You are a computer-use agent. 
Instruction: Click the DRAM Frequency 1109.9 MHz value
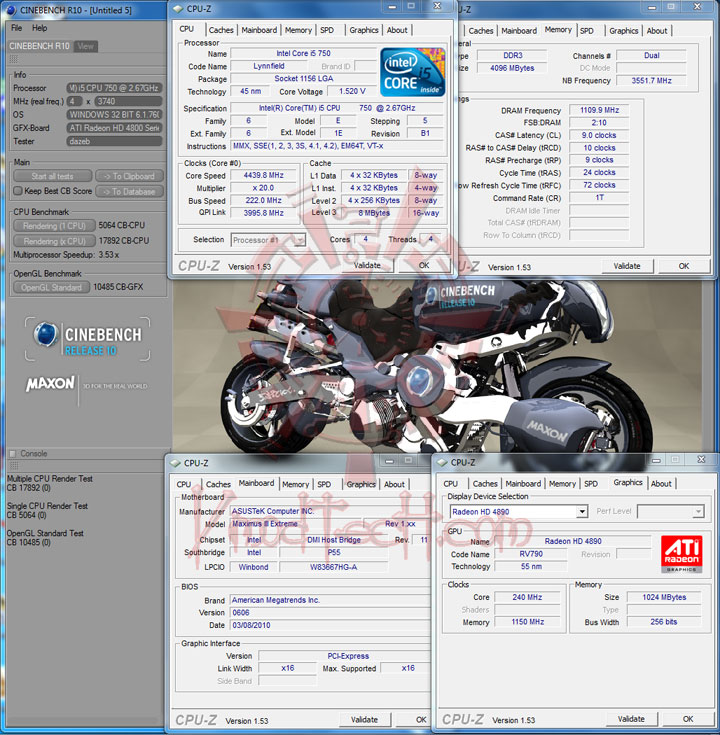(599, 110)
